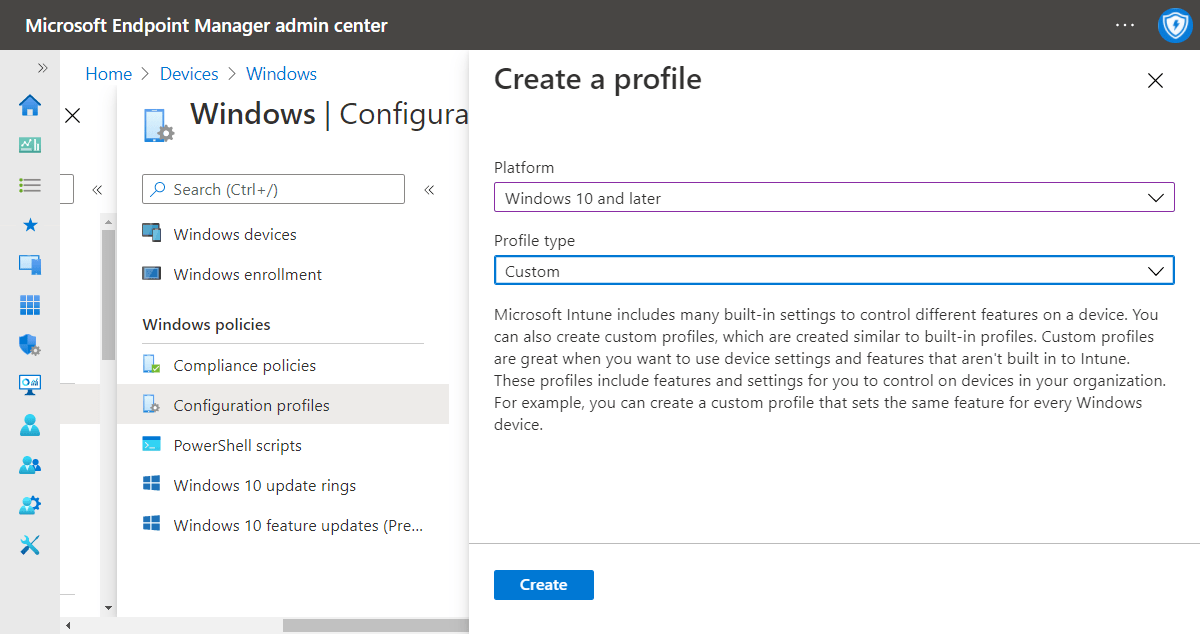Open the Apps grid icon
This screenshot has height=634, width=1200.
(30, 305)
